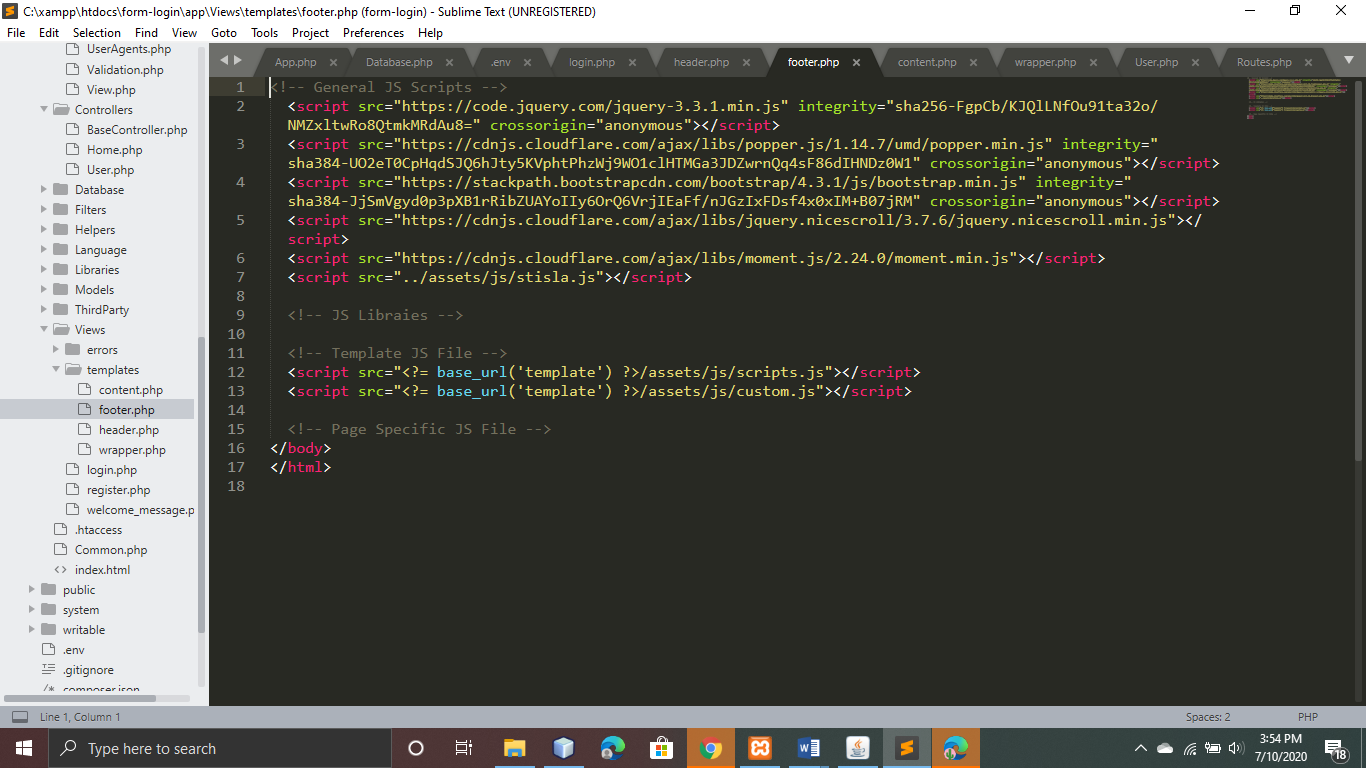Open BaseController.php in sidebar
The width and height of the screenshot is (1366, 768).
(137, 130)
